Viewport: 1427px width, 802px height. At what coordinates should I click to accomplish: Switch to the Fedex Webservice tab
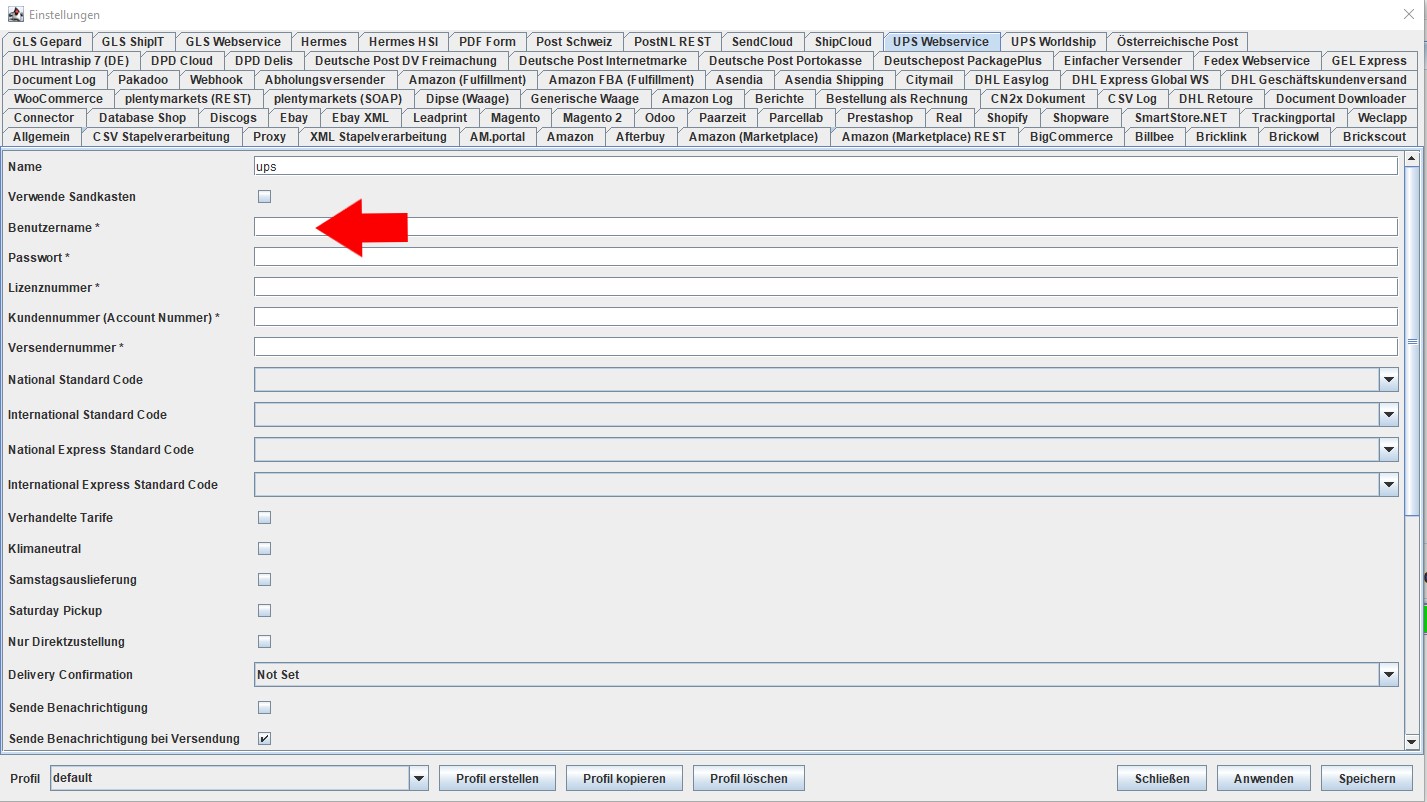pyautogui.click(x=1257, y=61)
